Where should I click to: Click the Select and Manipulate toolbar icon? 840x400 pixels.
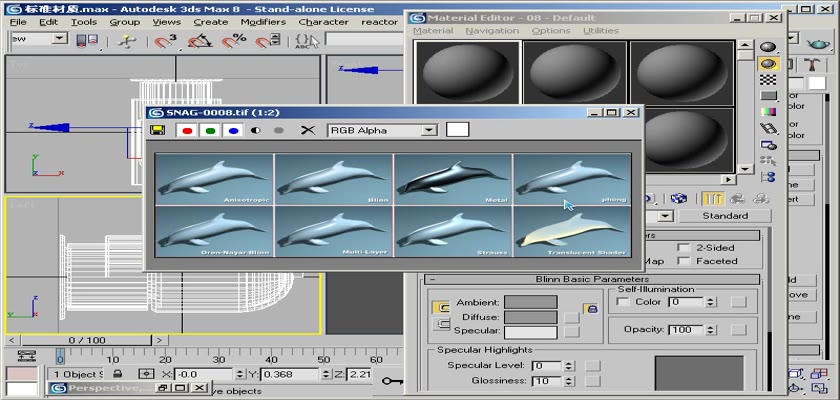click(126, 42)
